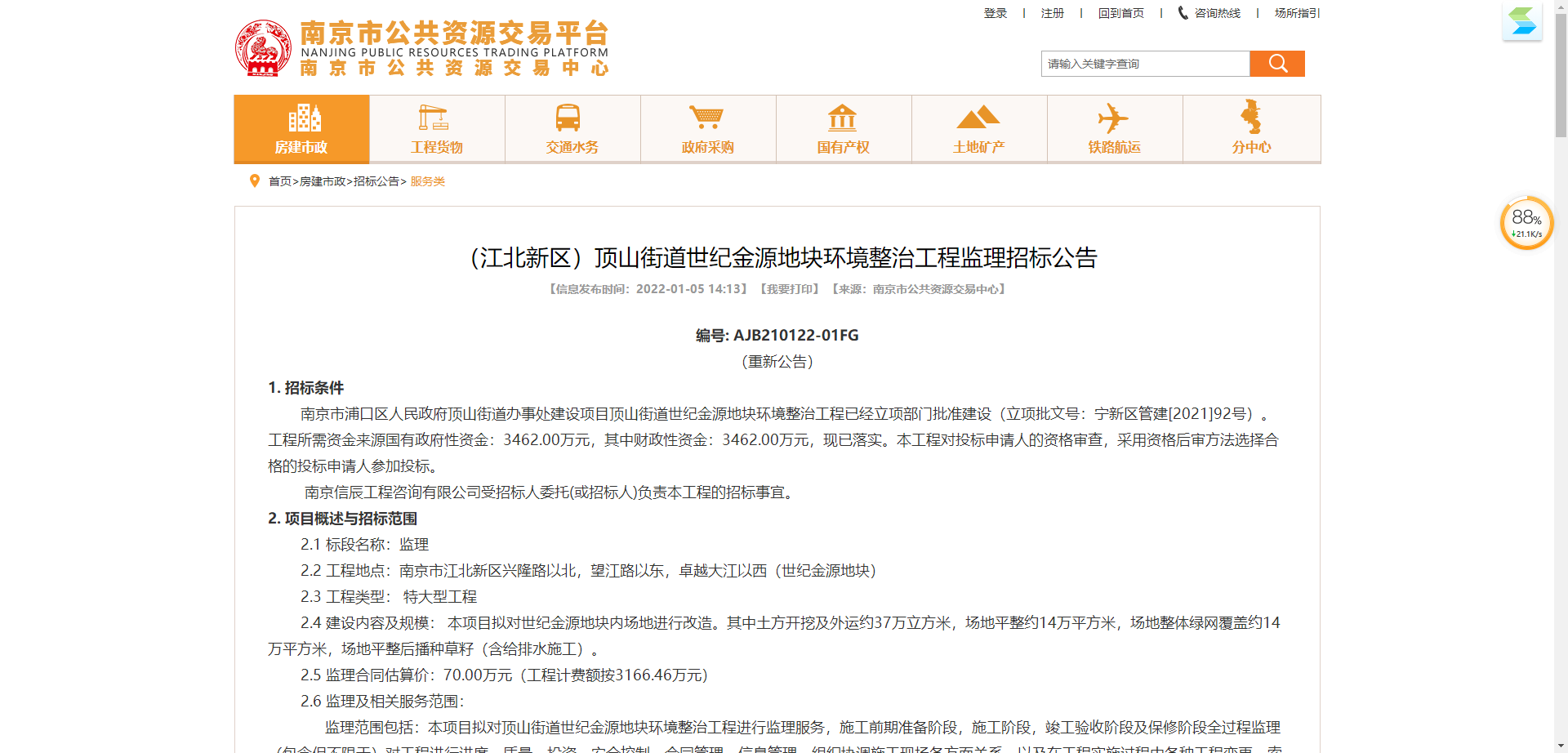
Task: Click the 88% speed indicator circle
Action: [1526, 223]
